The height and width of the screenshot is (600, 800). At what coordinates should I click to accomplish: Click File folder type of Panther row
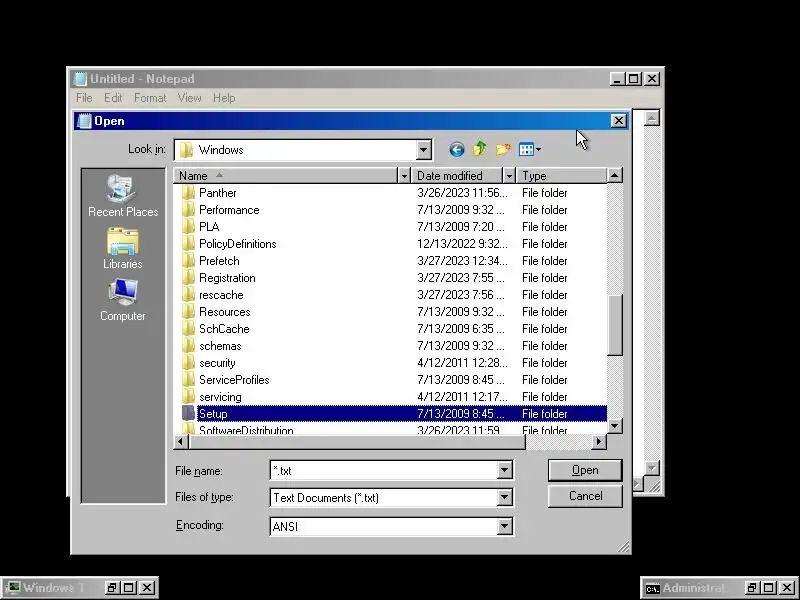pos(544,193)
